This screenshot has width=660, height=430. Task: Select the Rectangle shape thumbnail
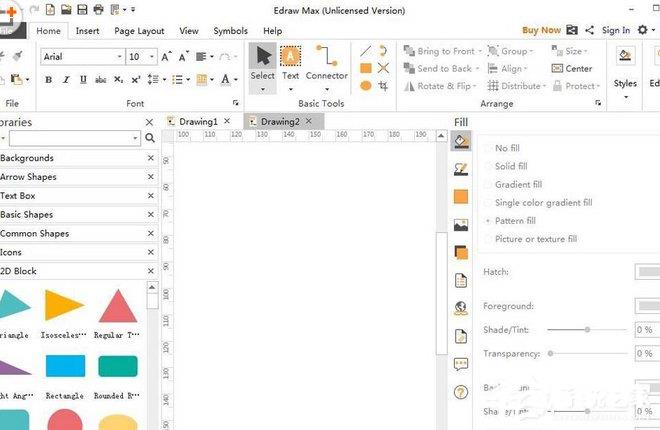[x=65, y=366]
